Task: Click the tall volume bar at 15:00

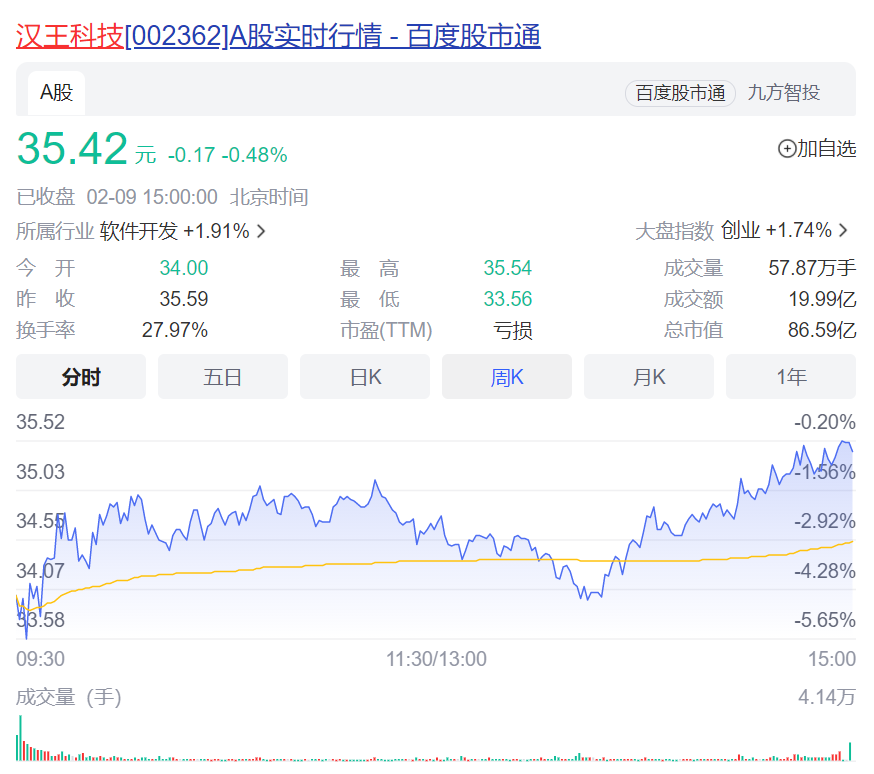Action: pos(850,751)
